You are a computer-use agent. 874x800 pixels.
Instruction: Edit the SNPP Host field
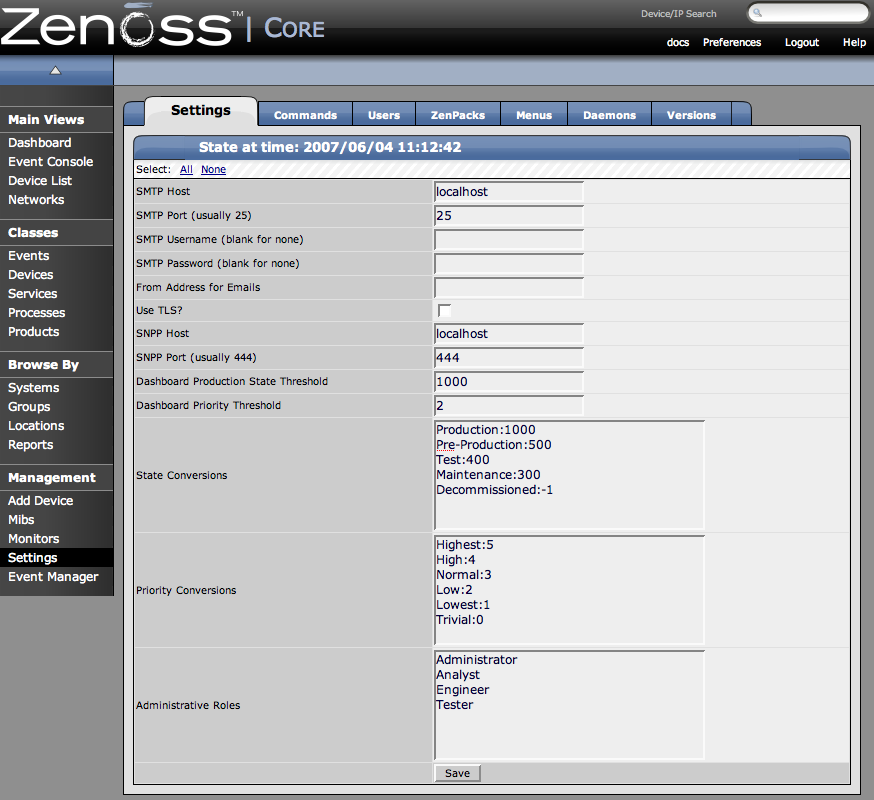coord(509,334)
